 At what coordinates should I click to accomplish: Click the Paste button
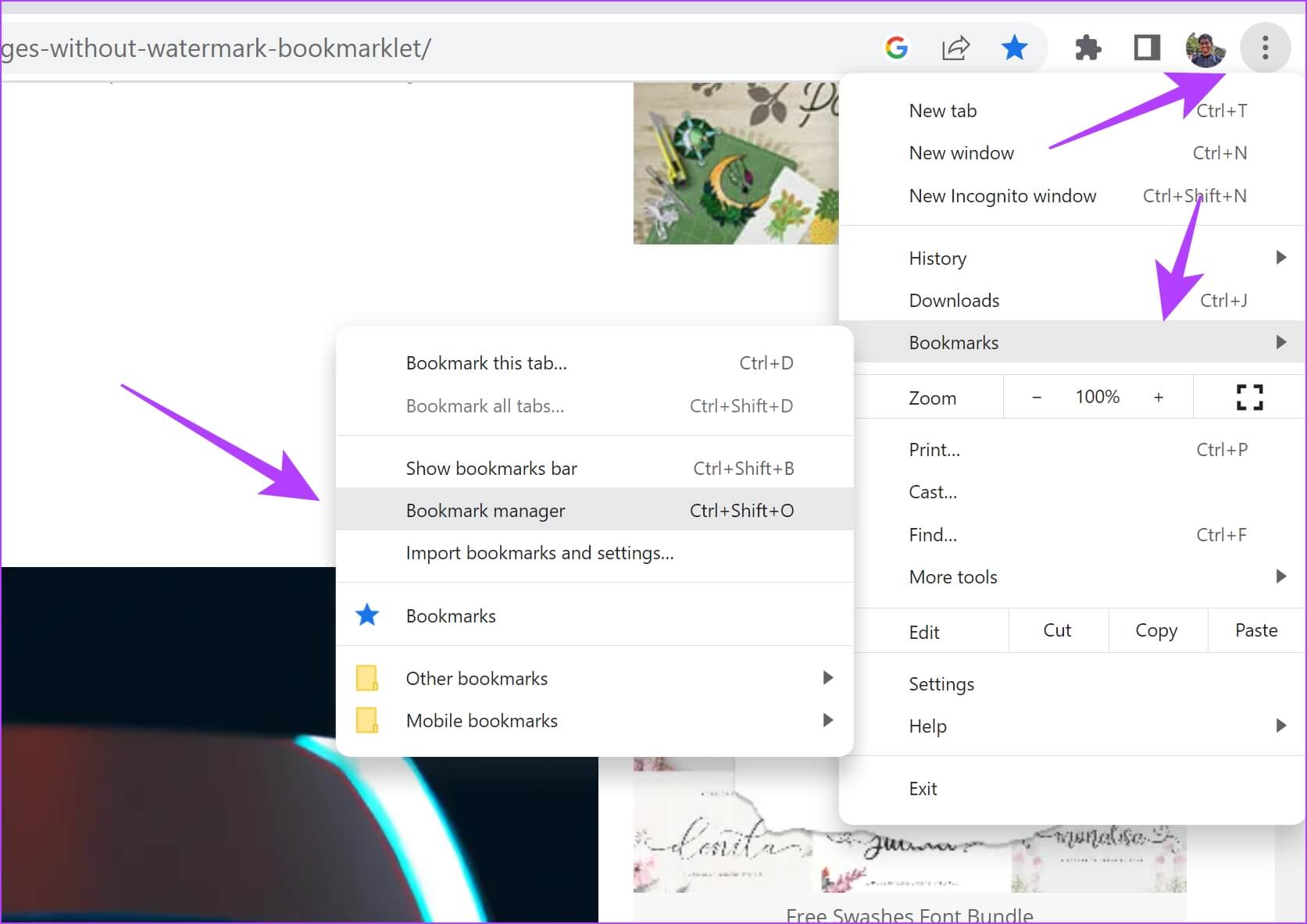(x=1256, y=630)
